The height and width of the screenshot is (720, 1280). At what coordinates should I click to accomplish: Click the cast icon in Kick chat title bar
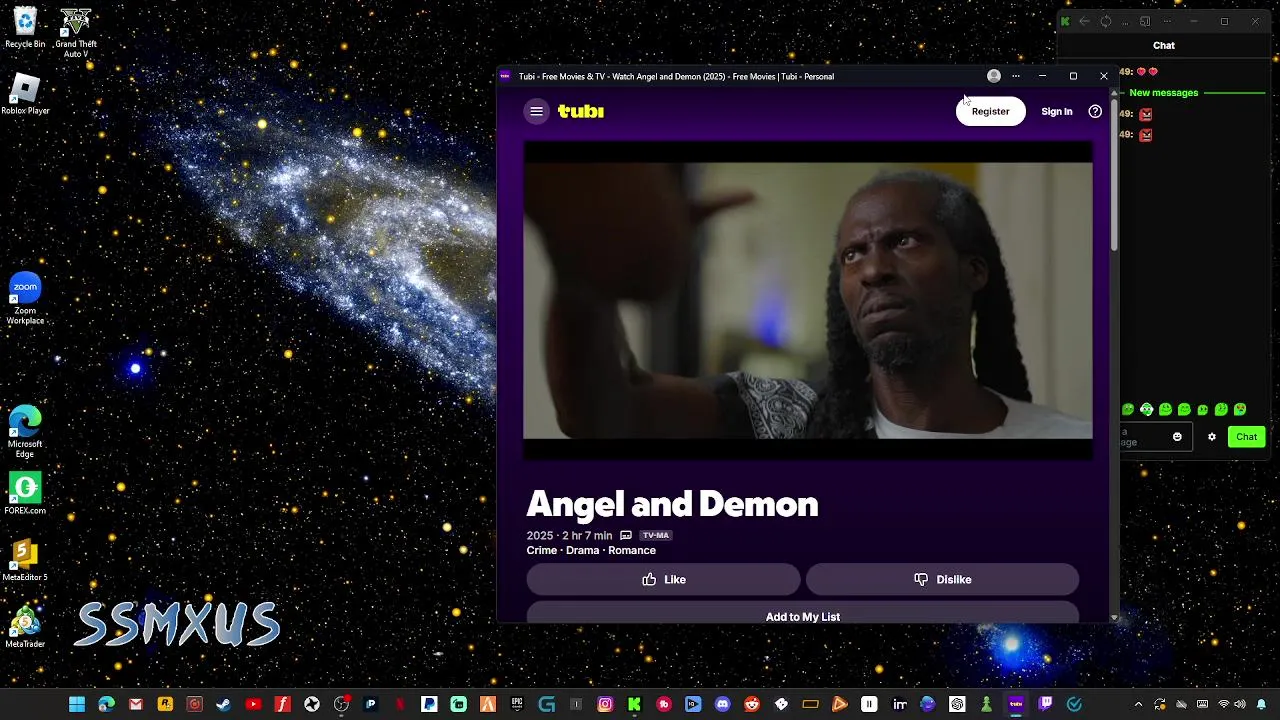1145,21
